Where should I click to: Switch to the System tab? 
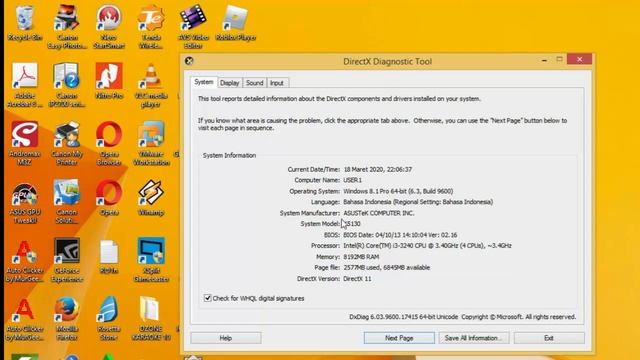203,82
